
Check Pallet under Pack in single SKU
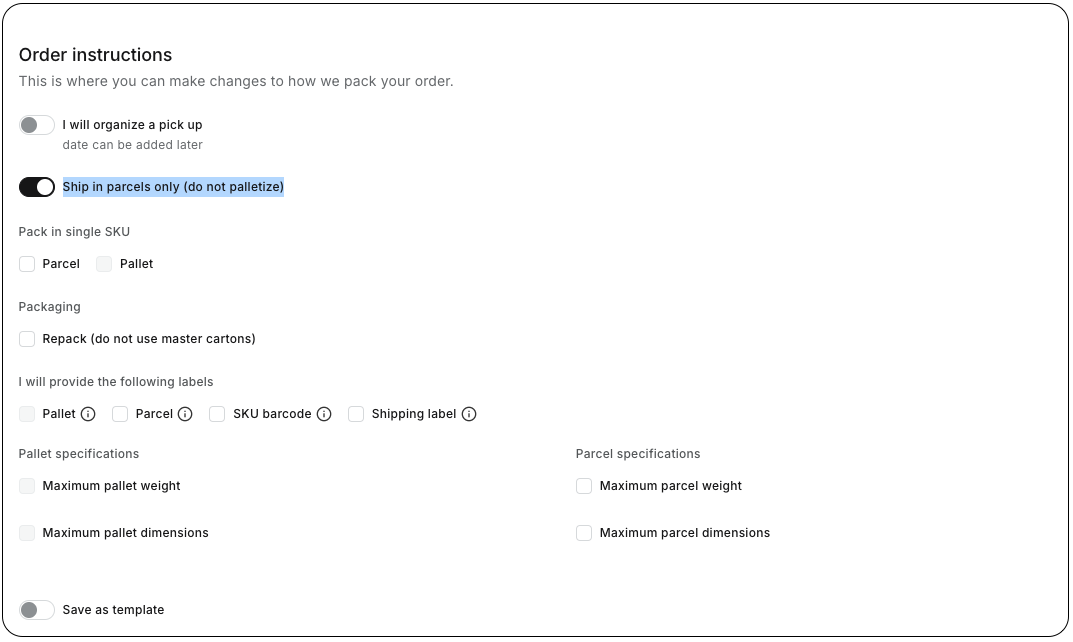pyautogui.click(x=104, y=264)
